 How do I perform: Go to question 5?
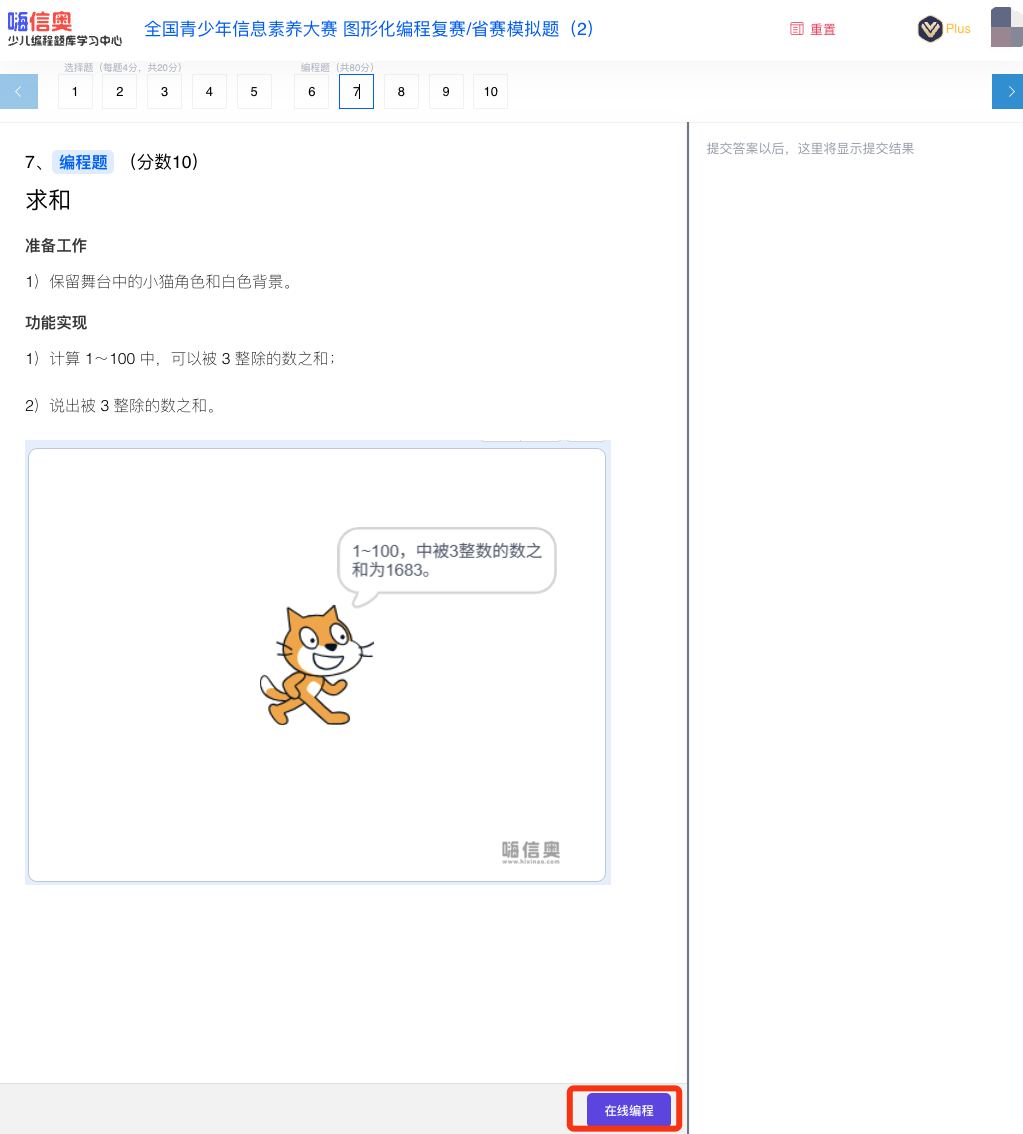tap(254, 92)
